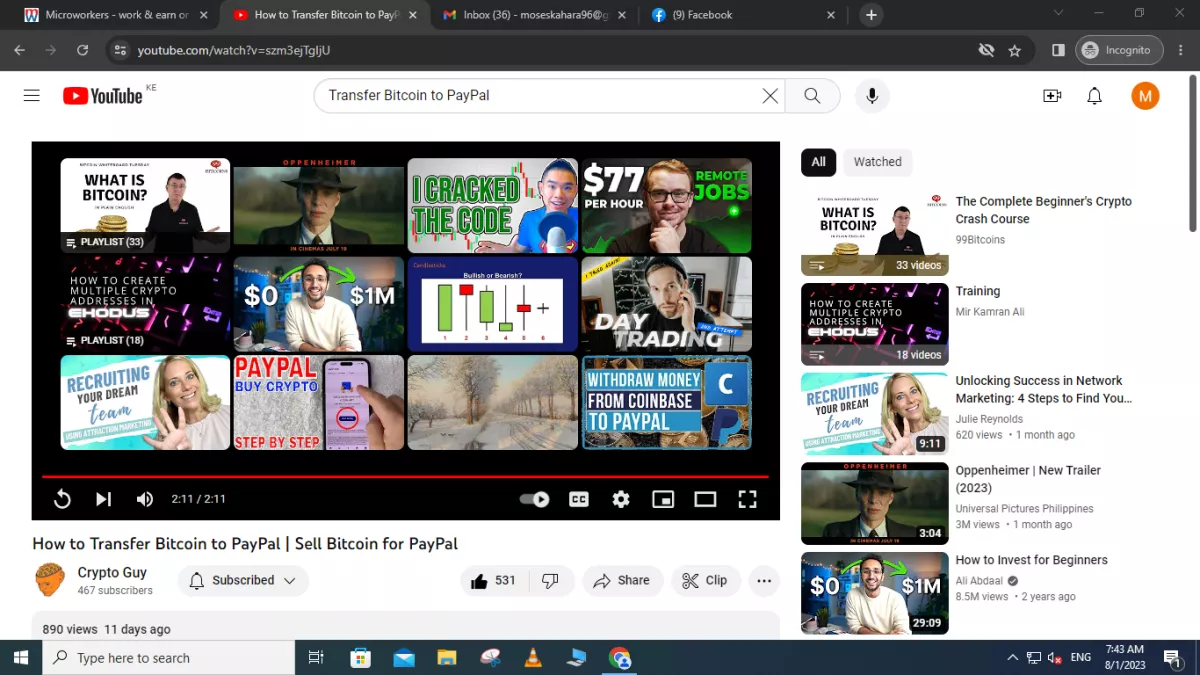1200x675 pixels.
Task: Open the Windows Start menu
Action: (20, 658)
